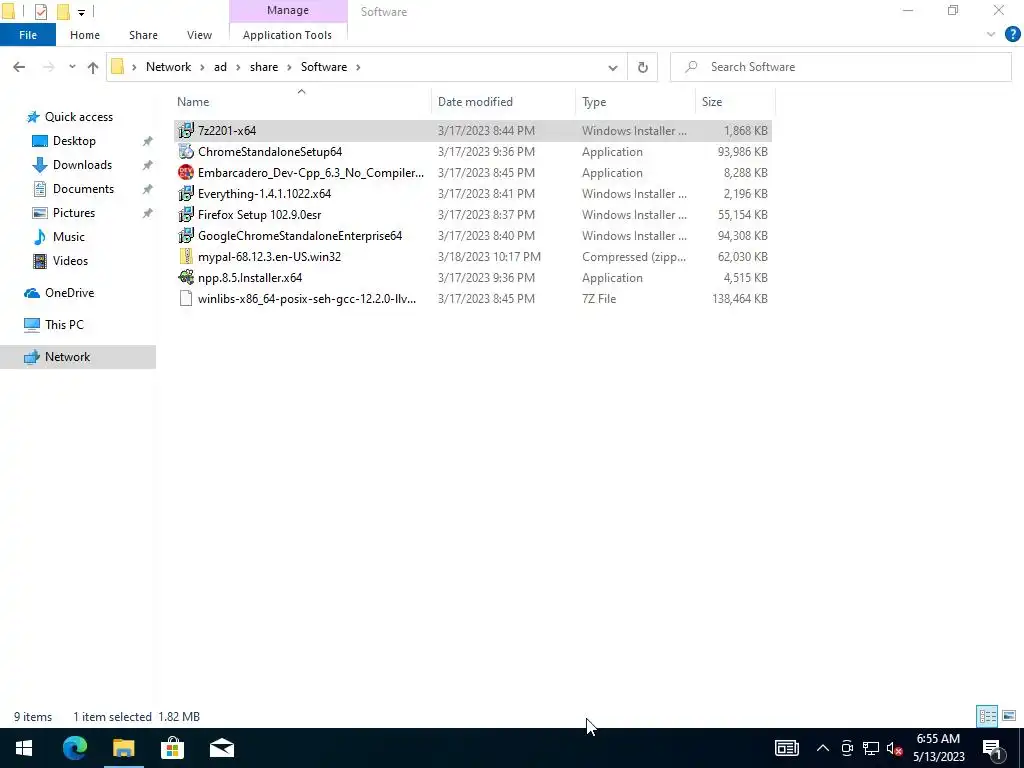
Task: Click the share segment in address bar
Action: tap(264, 67)
